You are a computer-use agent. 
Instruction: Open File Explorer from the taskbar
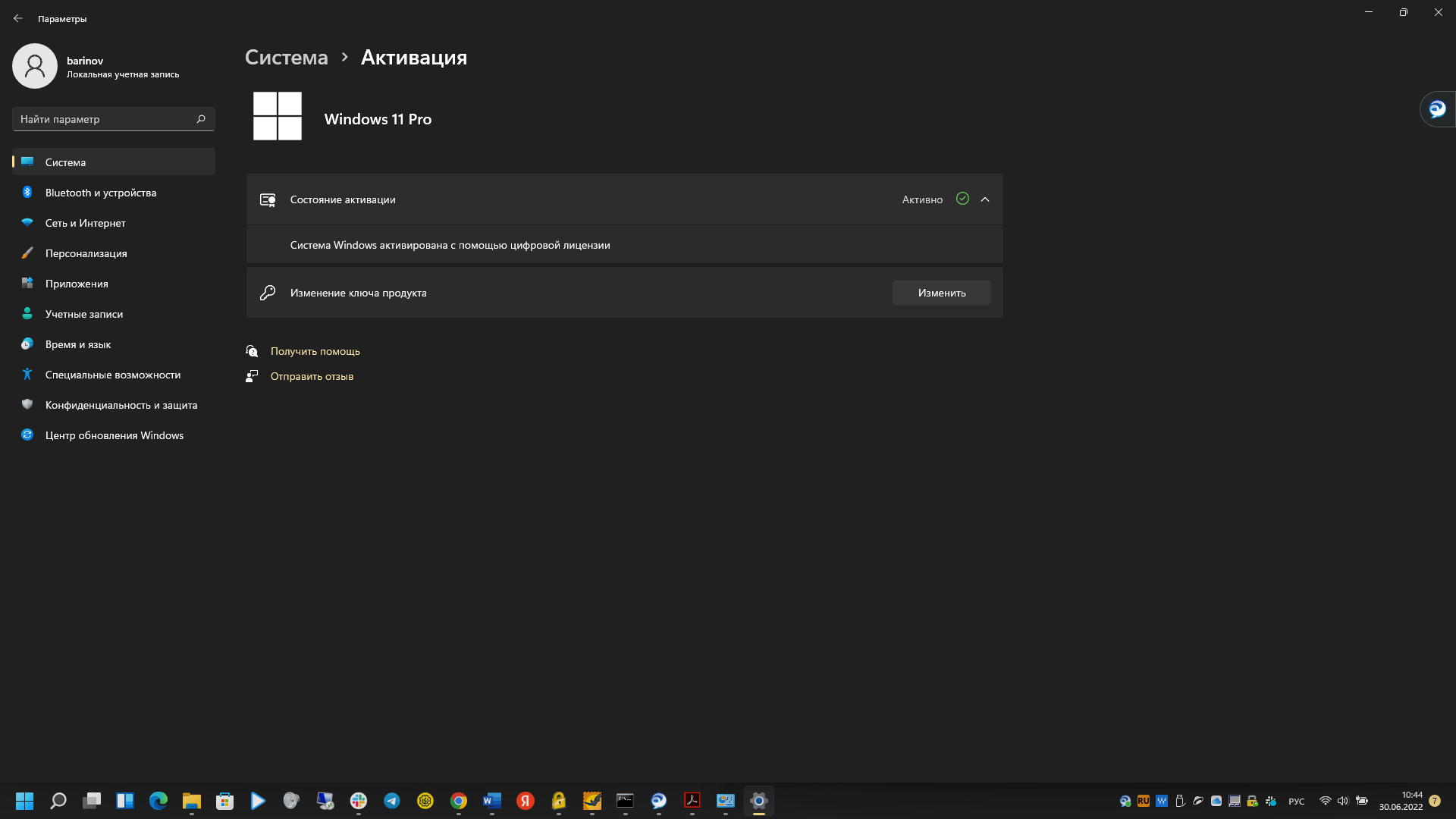pyautogui.click(x=192, y=801)
